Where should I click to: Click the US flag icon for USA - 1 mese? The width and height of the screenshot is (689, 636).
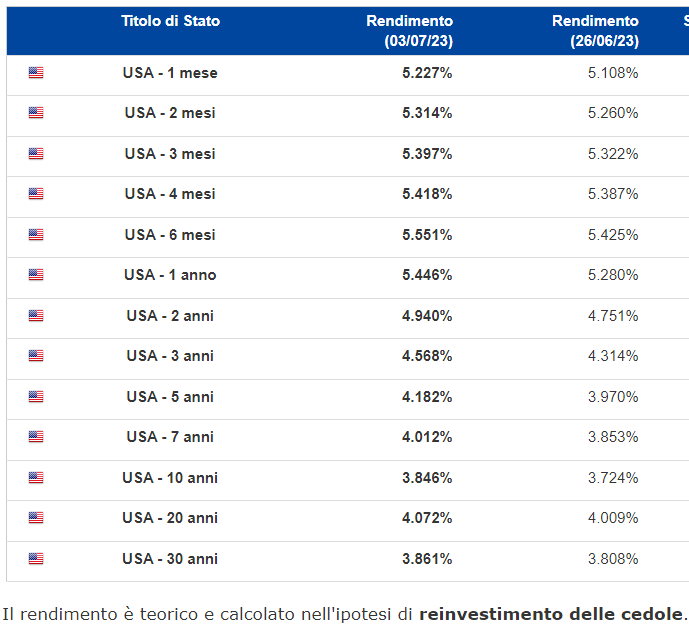36,73
